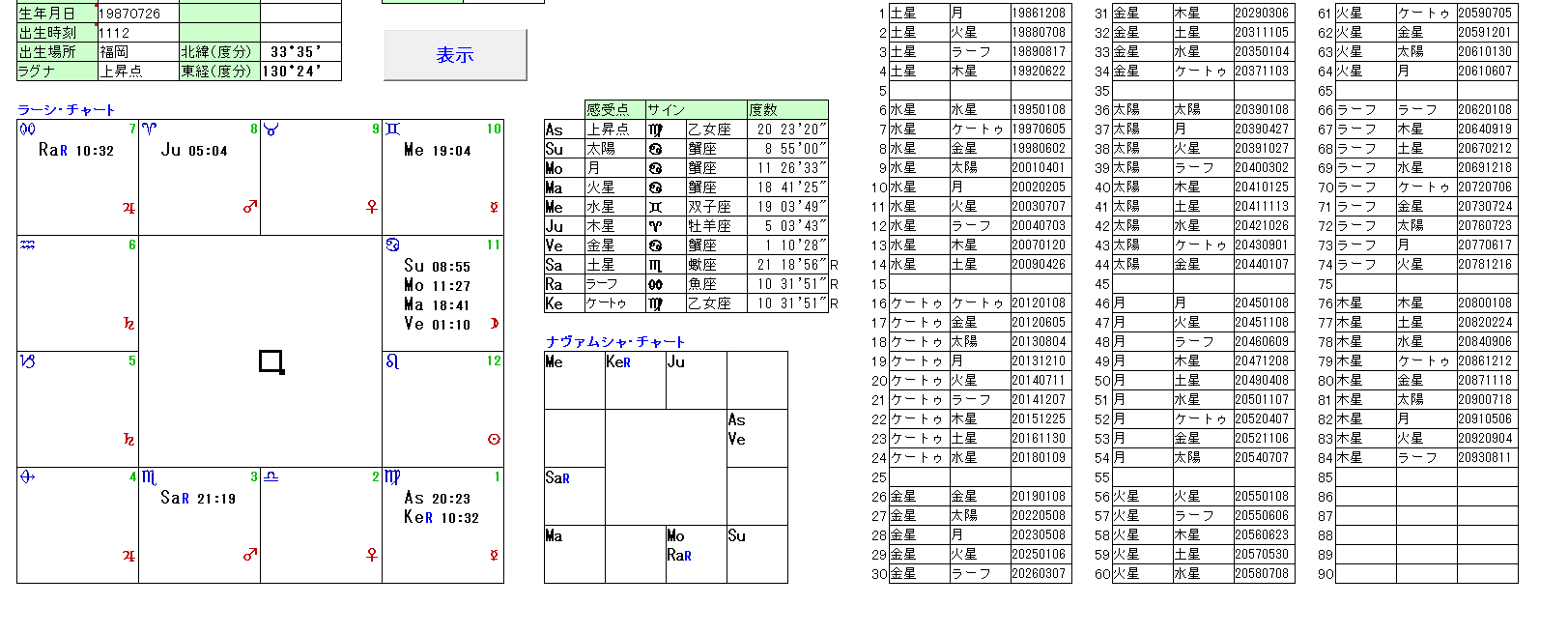Select the longitude value 130°24'
Viewport: 1568px width, 634px height.
pyautogui.click(x=299, y=72)
